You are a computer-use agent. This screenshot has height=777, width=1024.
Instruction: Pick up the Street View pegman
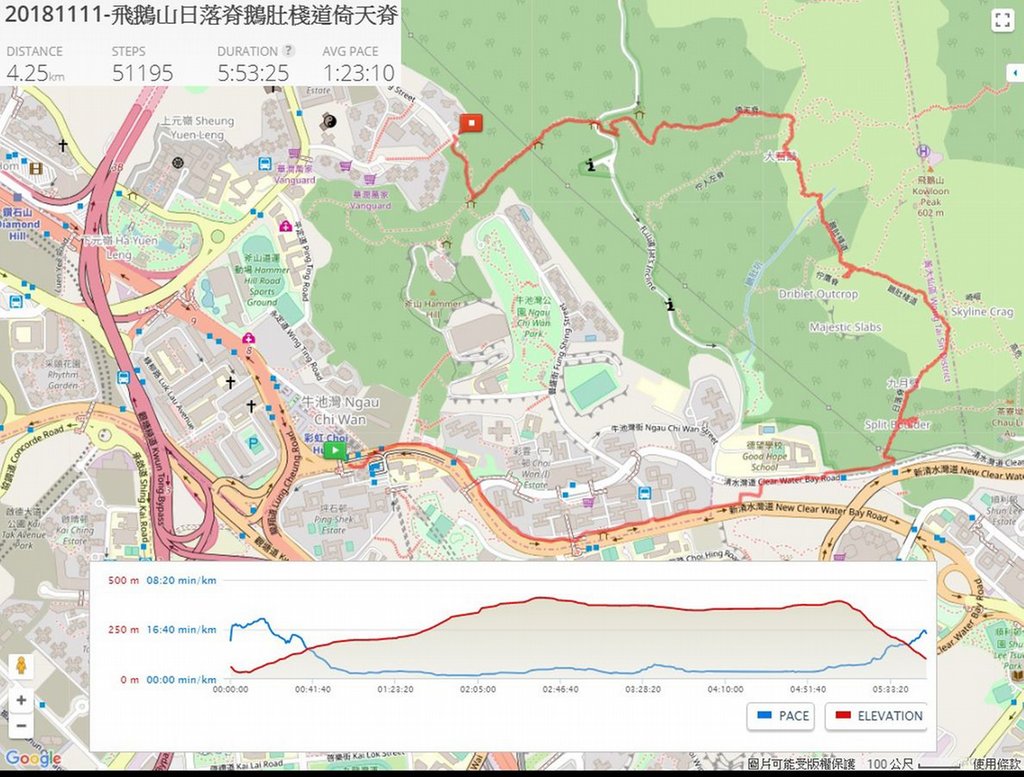coord(21,666)
